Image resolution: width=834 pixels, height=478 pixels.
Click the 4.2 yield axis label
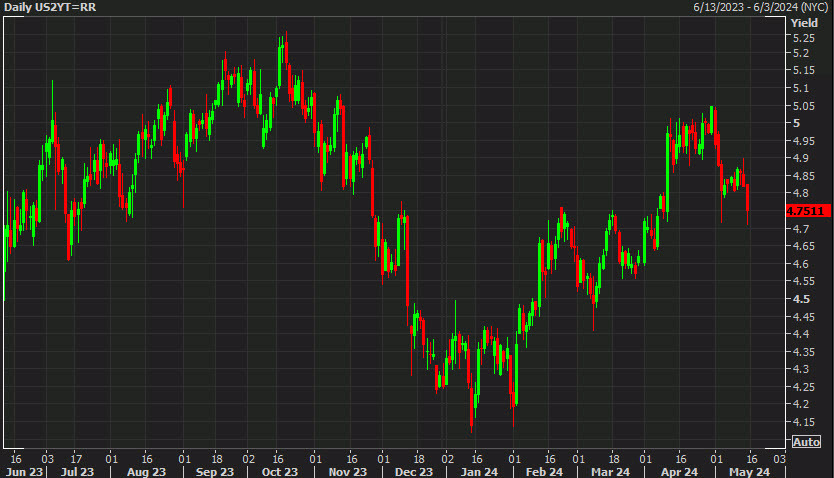pos(800,404)
